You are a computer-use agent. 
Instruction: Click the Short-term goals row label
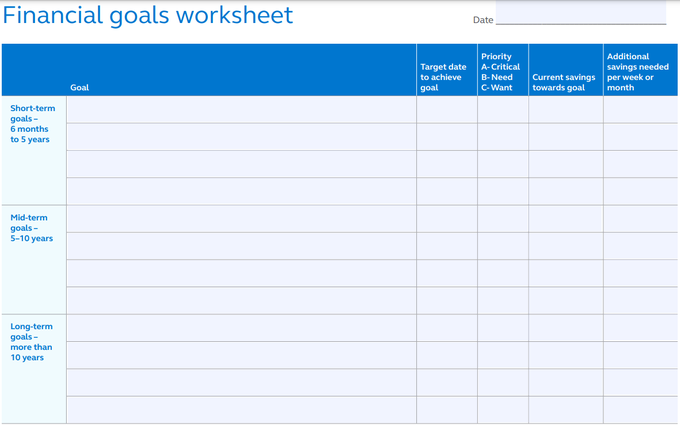coord(30,123)
